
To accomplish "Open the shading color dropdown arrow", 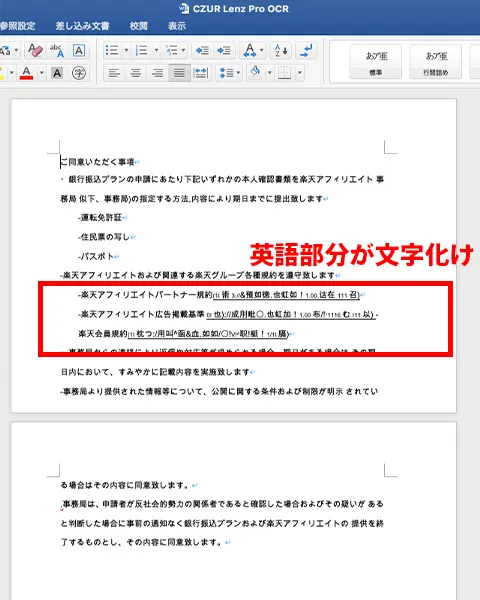I will [269, 72].
